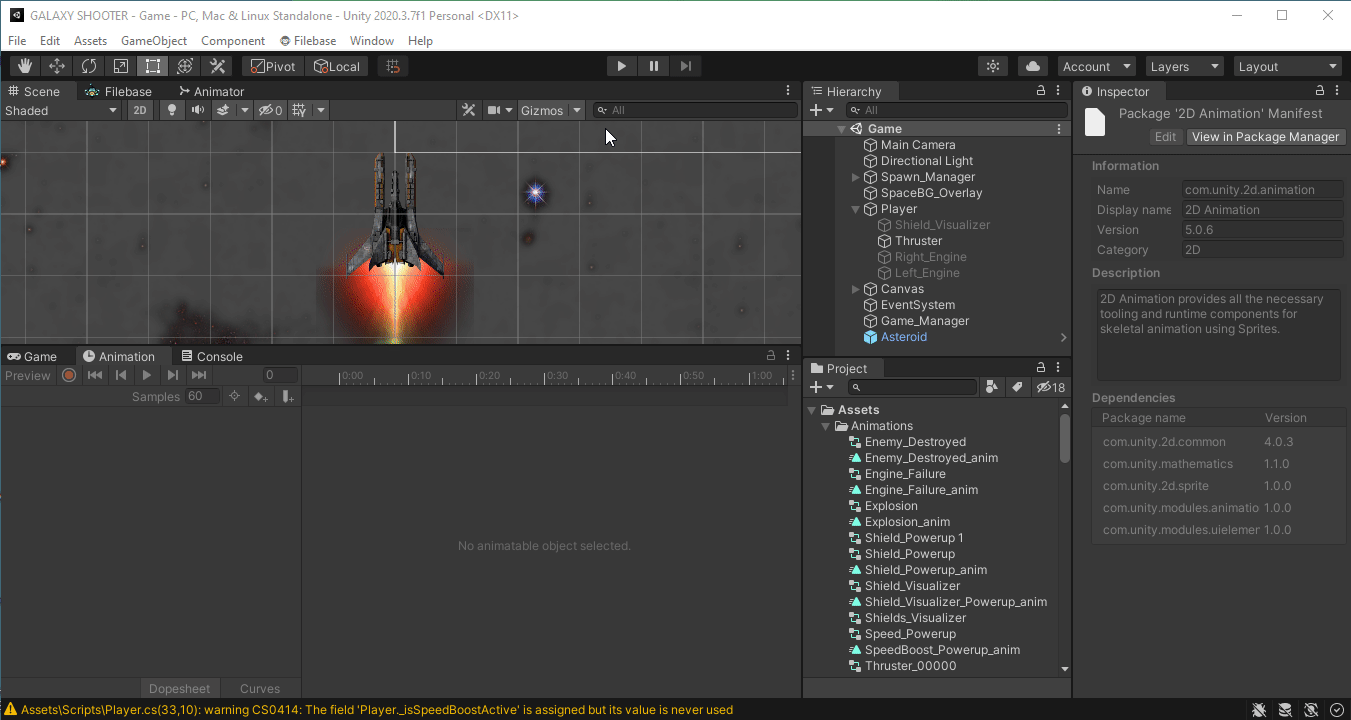Open the Shaded draw mode dropdown
This screenshot has height=720, width=1351.
click(61, 110)
